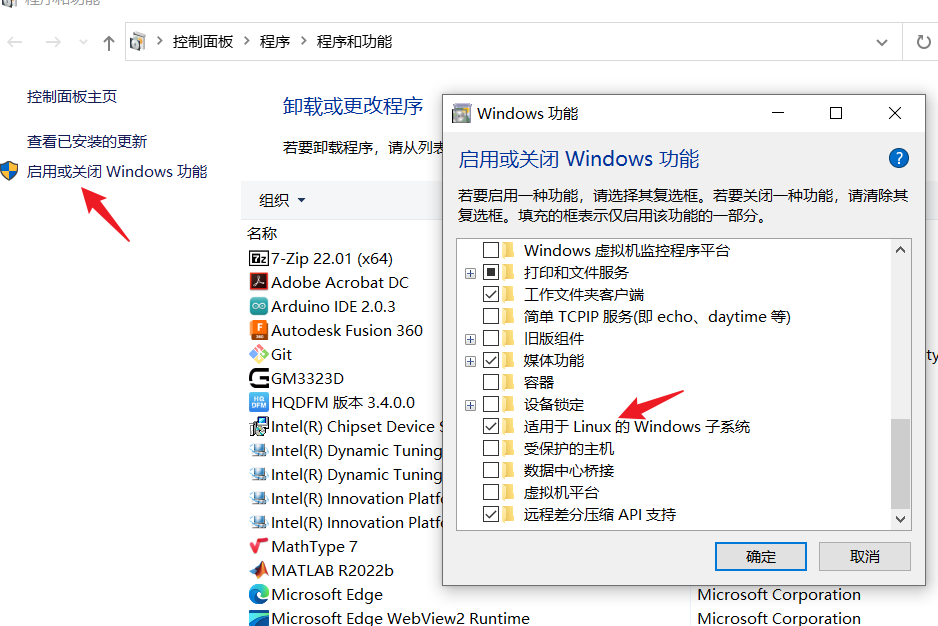The height and width of the screenshot is (626, 938).
Task: Click the Arduino IDE 2.0.3 icon
Action: (x=258, y=306)
